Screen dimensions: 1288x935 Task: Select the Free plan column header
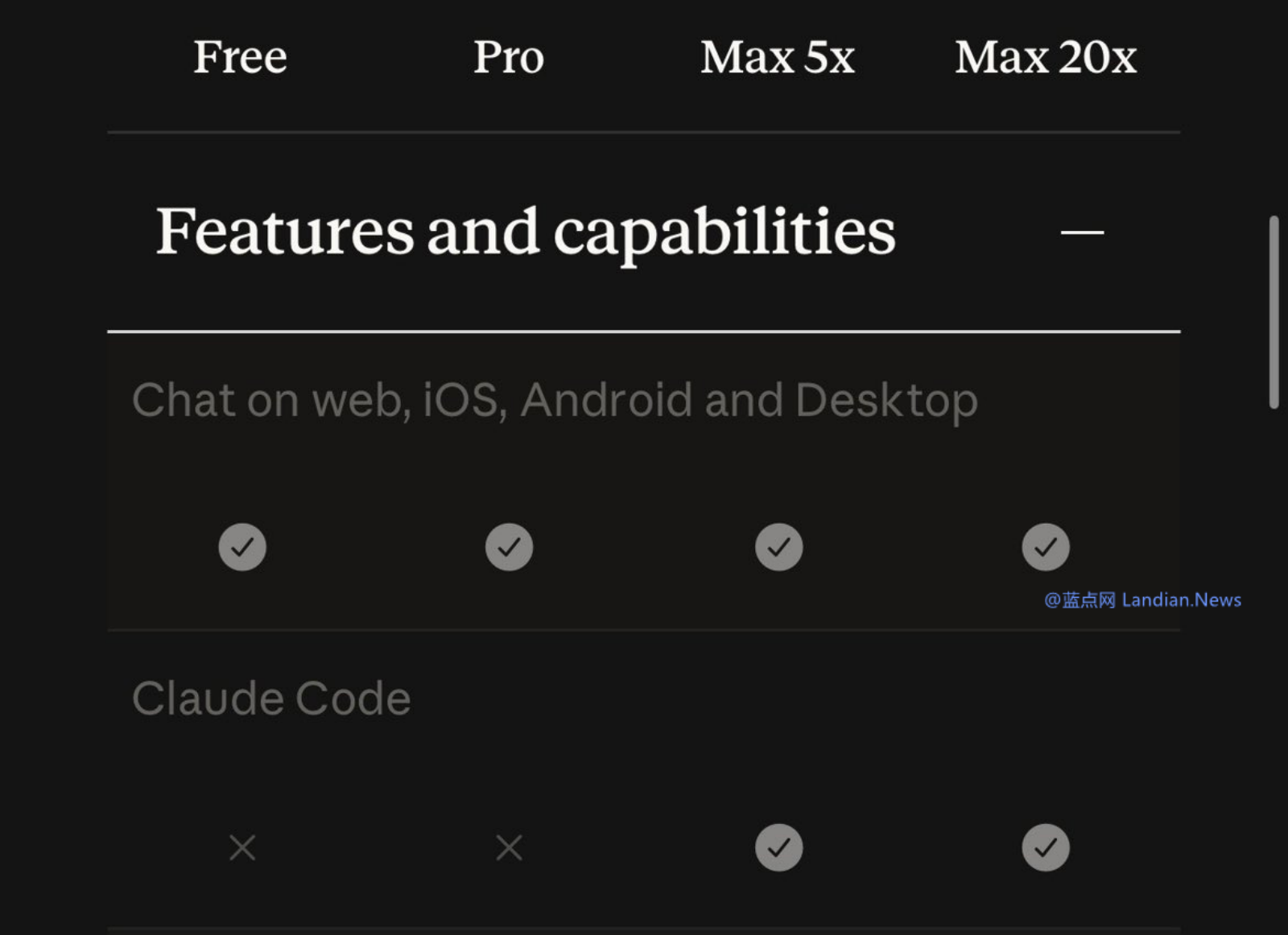click(x=240, y=57)
